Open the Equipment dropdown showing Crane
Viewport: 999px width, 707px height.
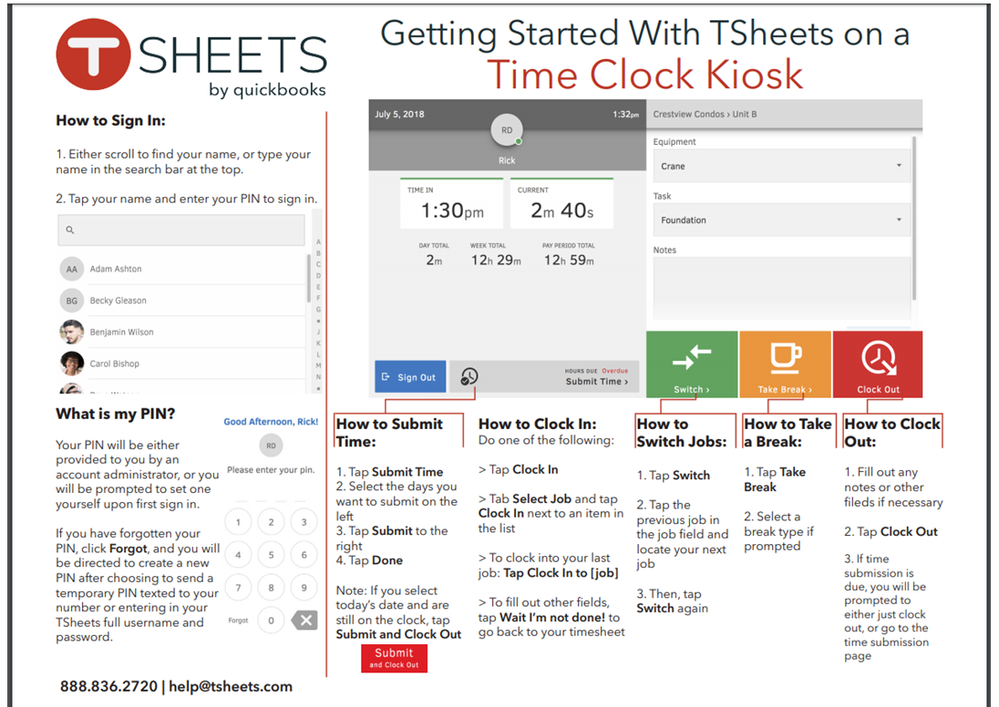pos(782,166)
